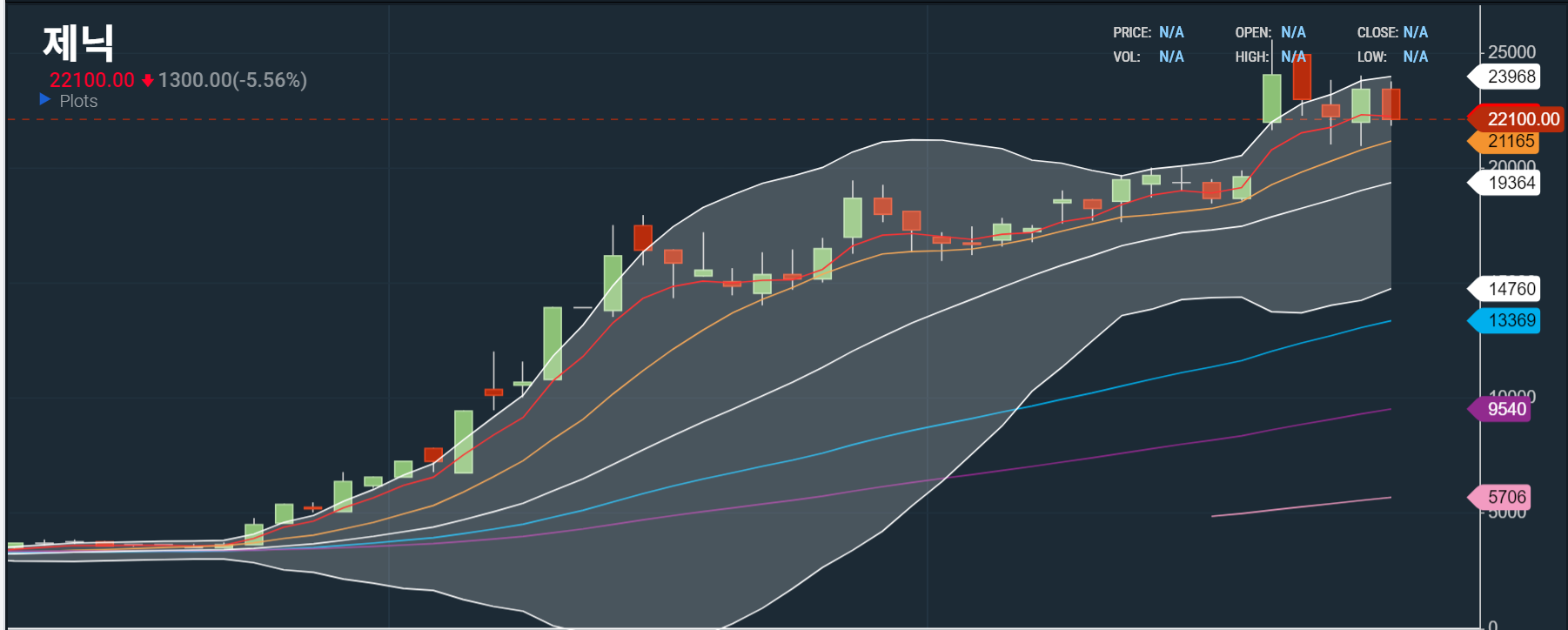Click the white 19364 middle band tag
The height and width of the screenshot is (630, 1568).
tap(1510, 183)
